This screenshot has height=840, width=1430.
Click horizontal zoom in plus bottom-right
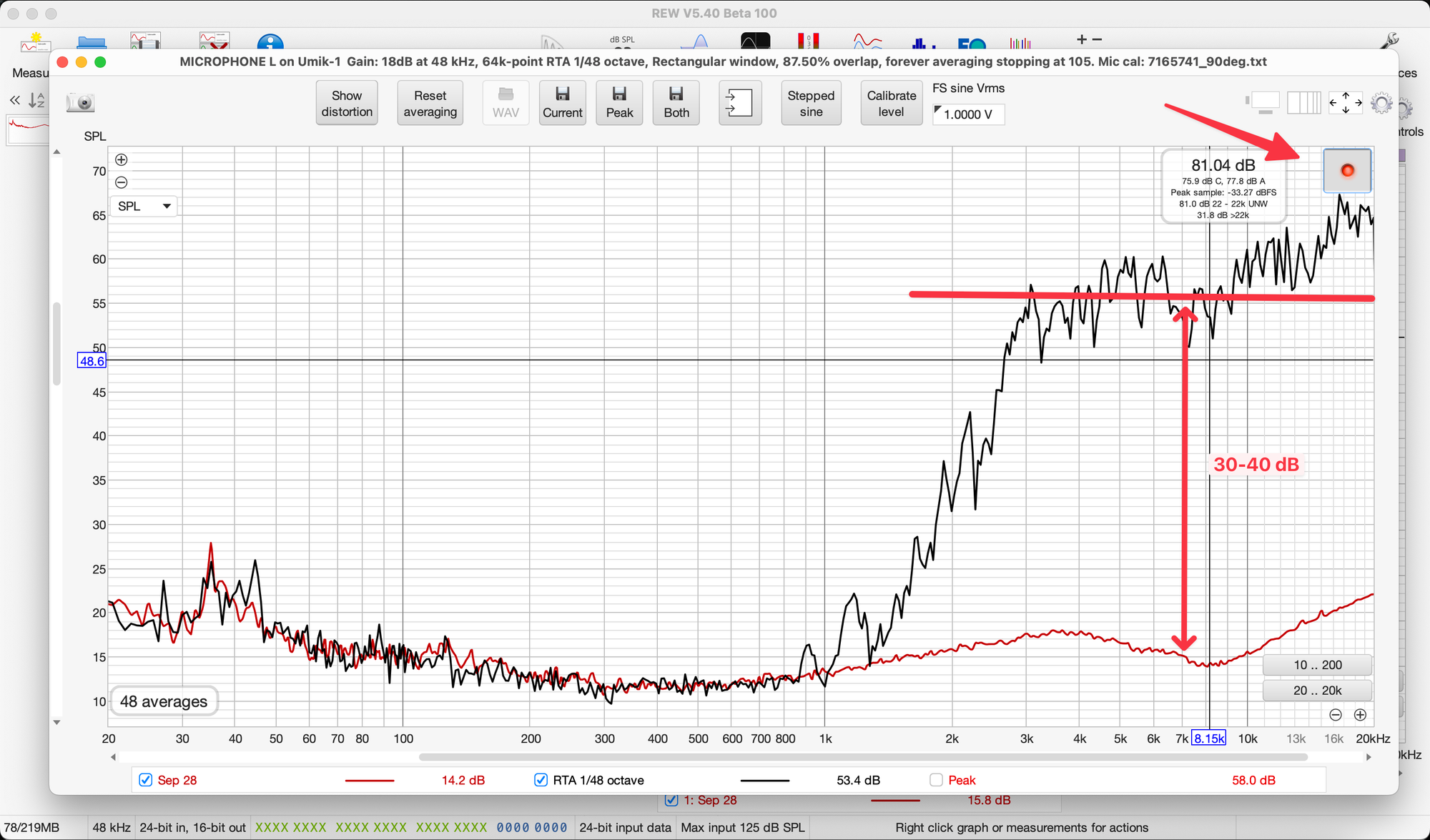coord(1360,715)
